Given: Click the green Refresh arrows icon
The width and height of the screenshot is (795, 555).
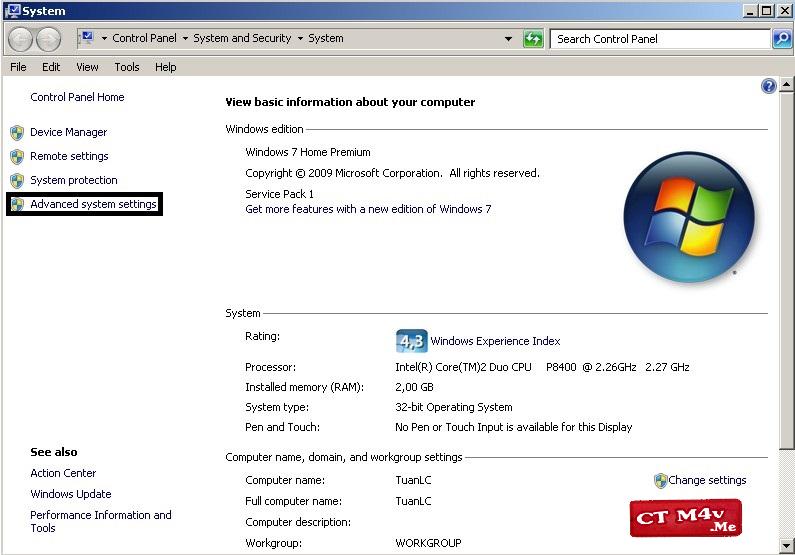Looking at the screenshot, I should pyautogui.click(x=534, y=39).
